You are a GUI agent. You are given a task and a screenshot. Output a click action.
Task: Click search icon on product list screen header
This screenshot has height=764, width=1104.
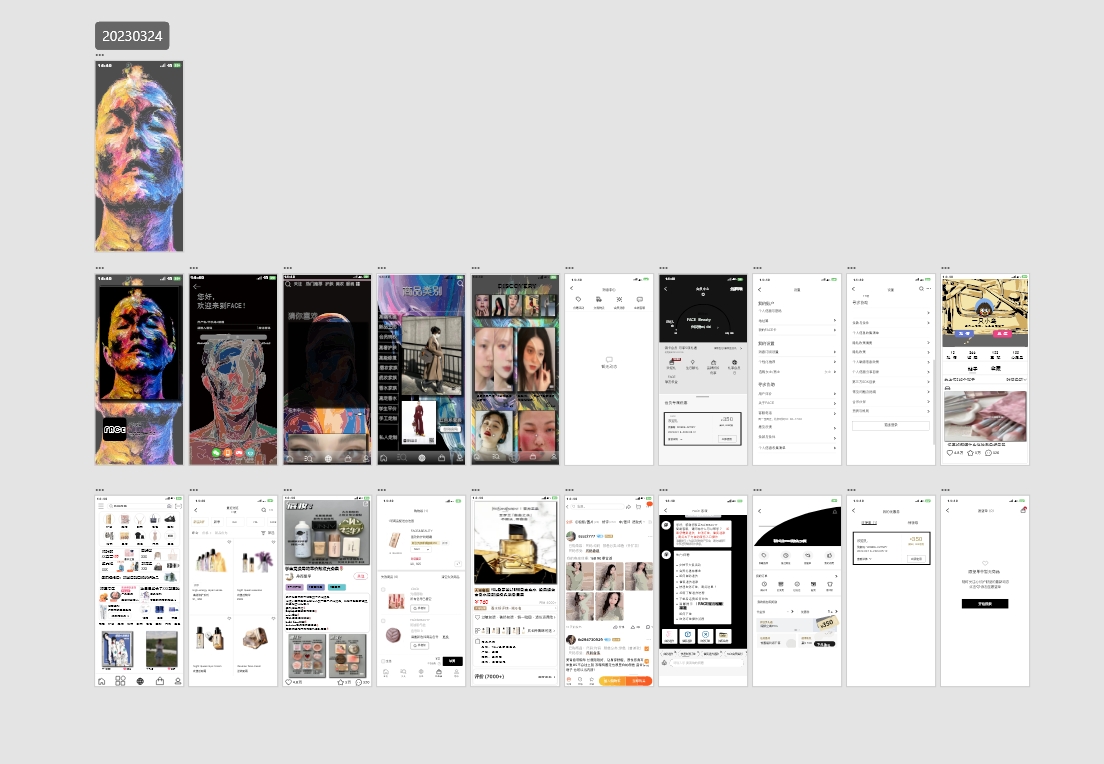264,510
